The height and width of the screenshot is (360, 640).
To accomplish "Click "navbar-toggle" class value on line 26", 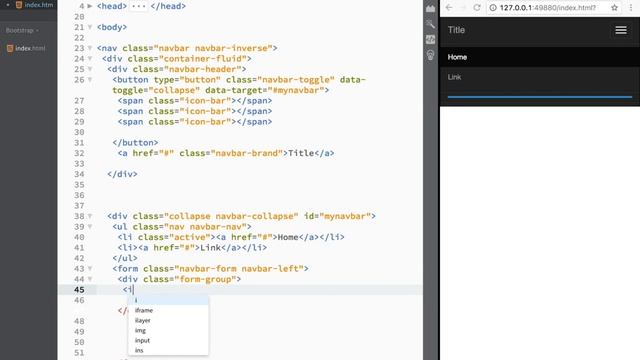I will click(296, 80).
